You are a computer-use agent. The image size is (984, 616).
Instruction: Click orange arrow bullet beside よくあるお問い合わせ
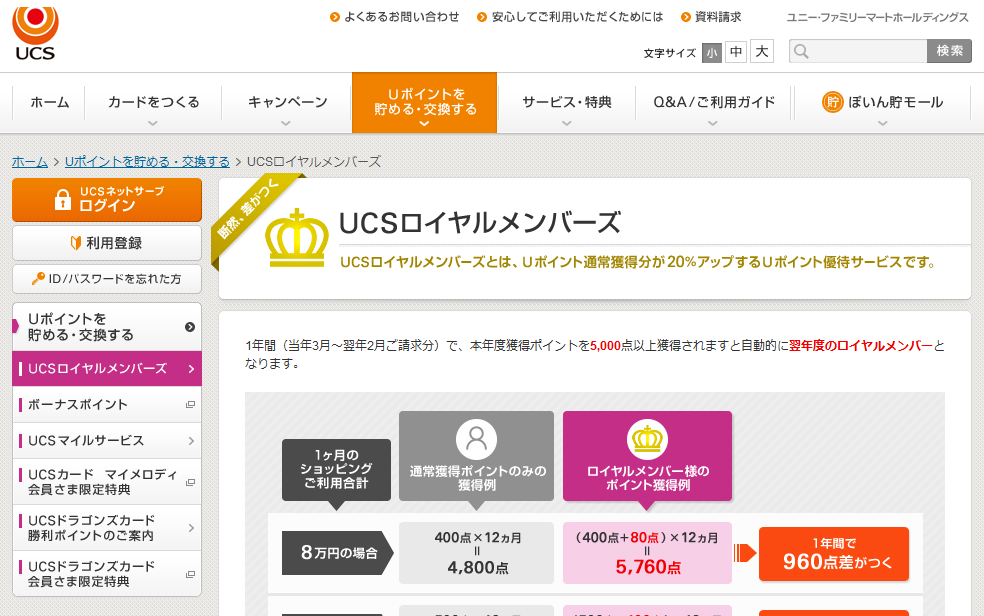[x=335, y=18]
